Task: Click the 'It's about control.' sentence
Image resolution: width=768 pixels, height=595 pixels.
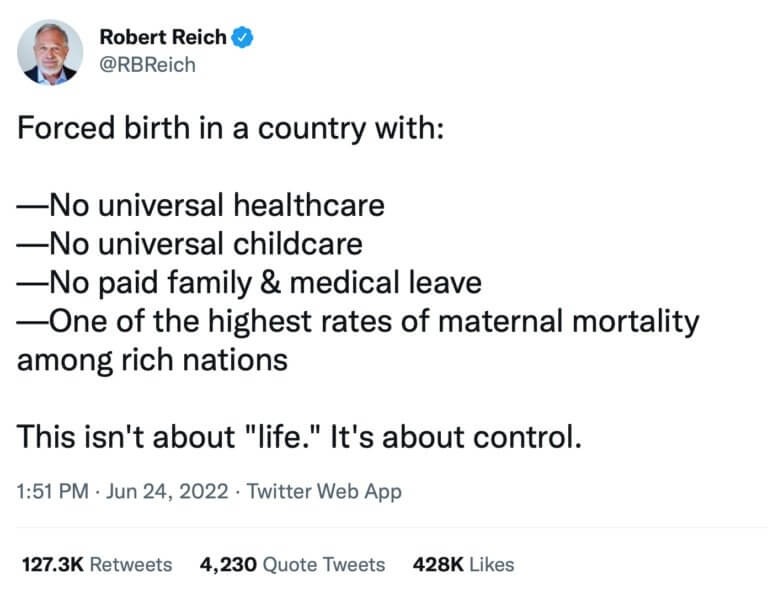Action: 456,436
